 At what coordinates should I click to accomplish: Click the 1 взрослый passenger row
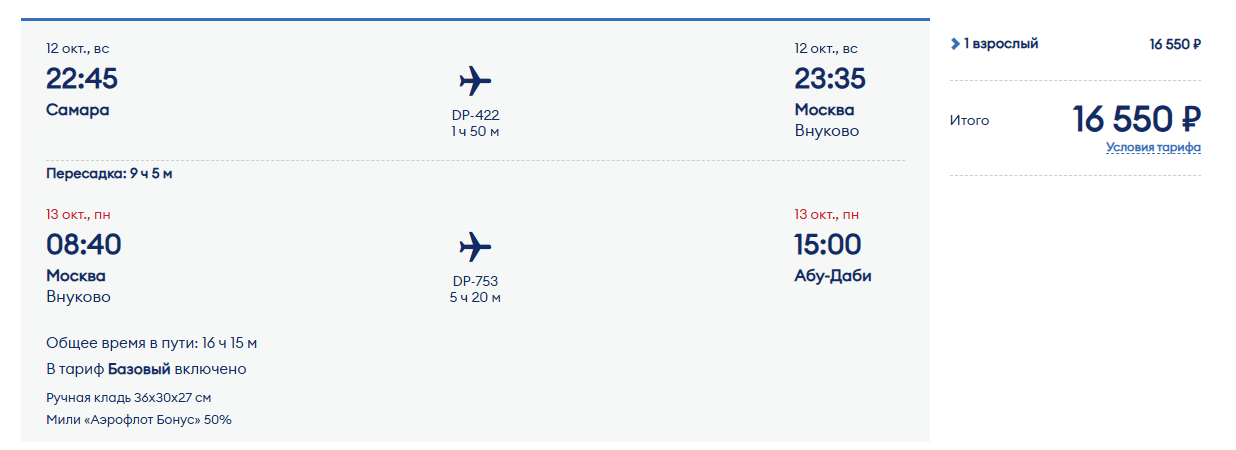point(1075,44)
